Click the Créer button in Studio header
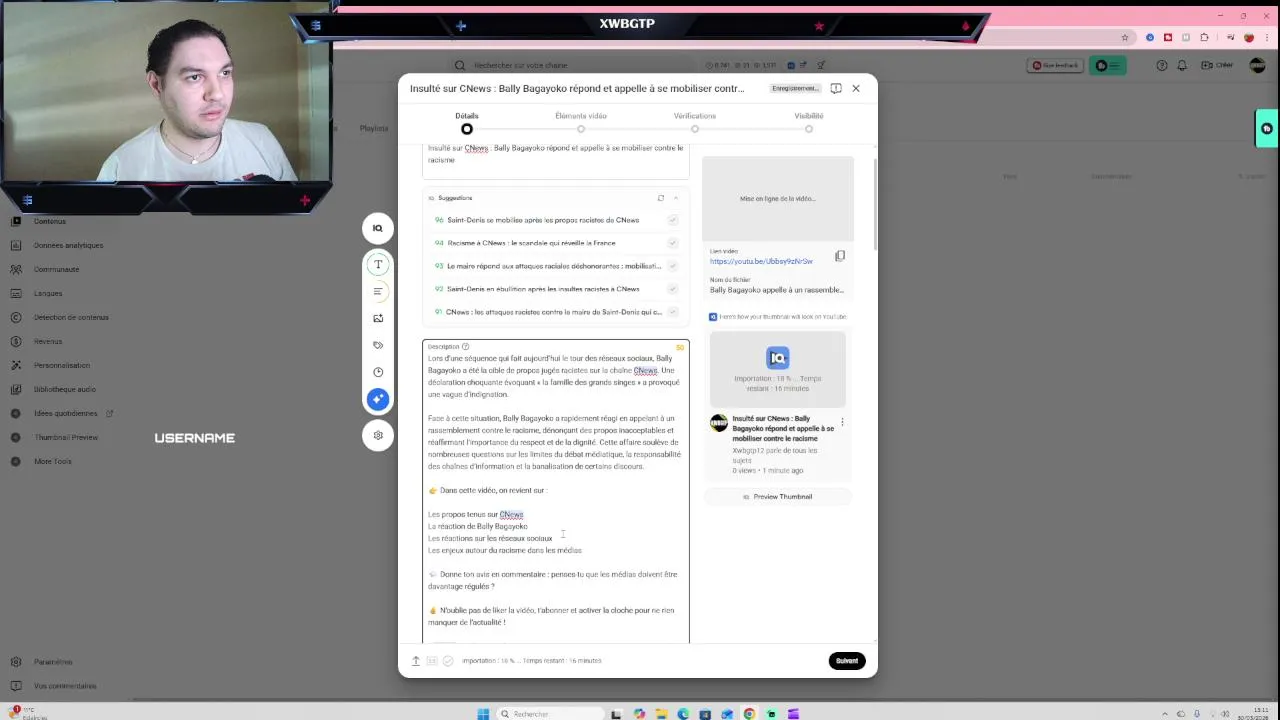The height and width of the screenshot is (720, 1280). point(1218,65)
